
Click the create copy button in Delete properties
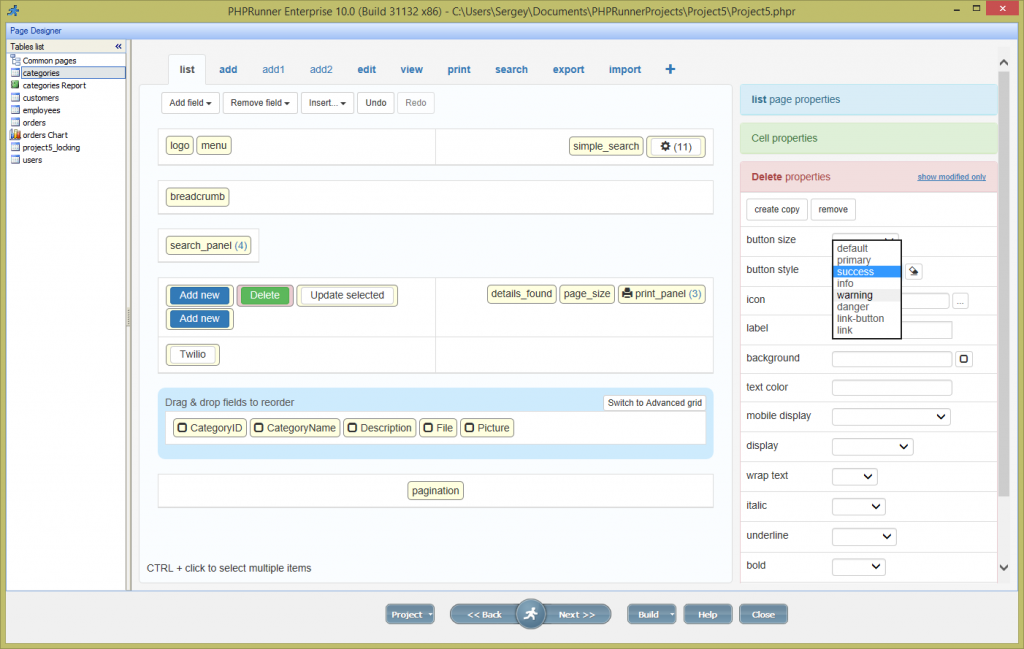coord(776,209)
